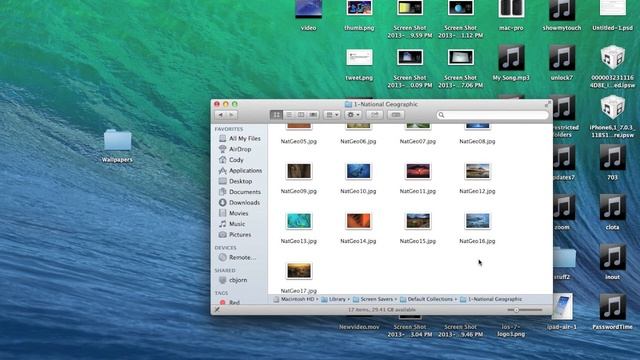
Task: Switch Finder to icon view
Action: click(x=277, y=115)
